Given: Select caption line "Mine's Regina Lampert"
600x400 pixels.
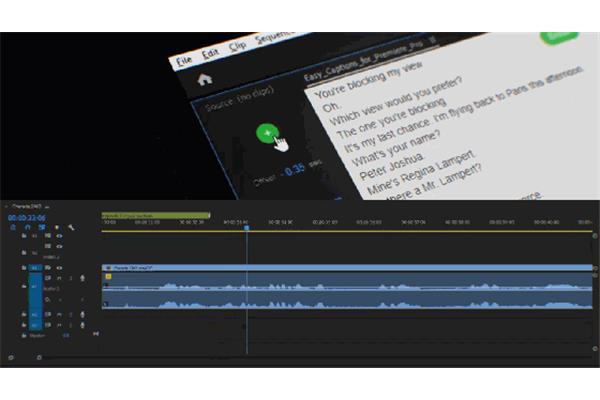Looking at the screenshot, I should (421, 171).
